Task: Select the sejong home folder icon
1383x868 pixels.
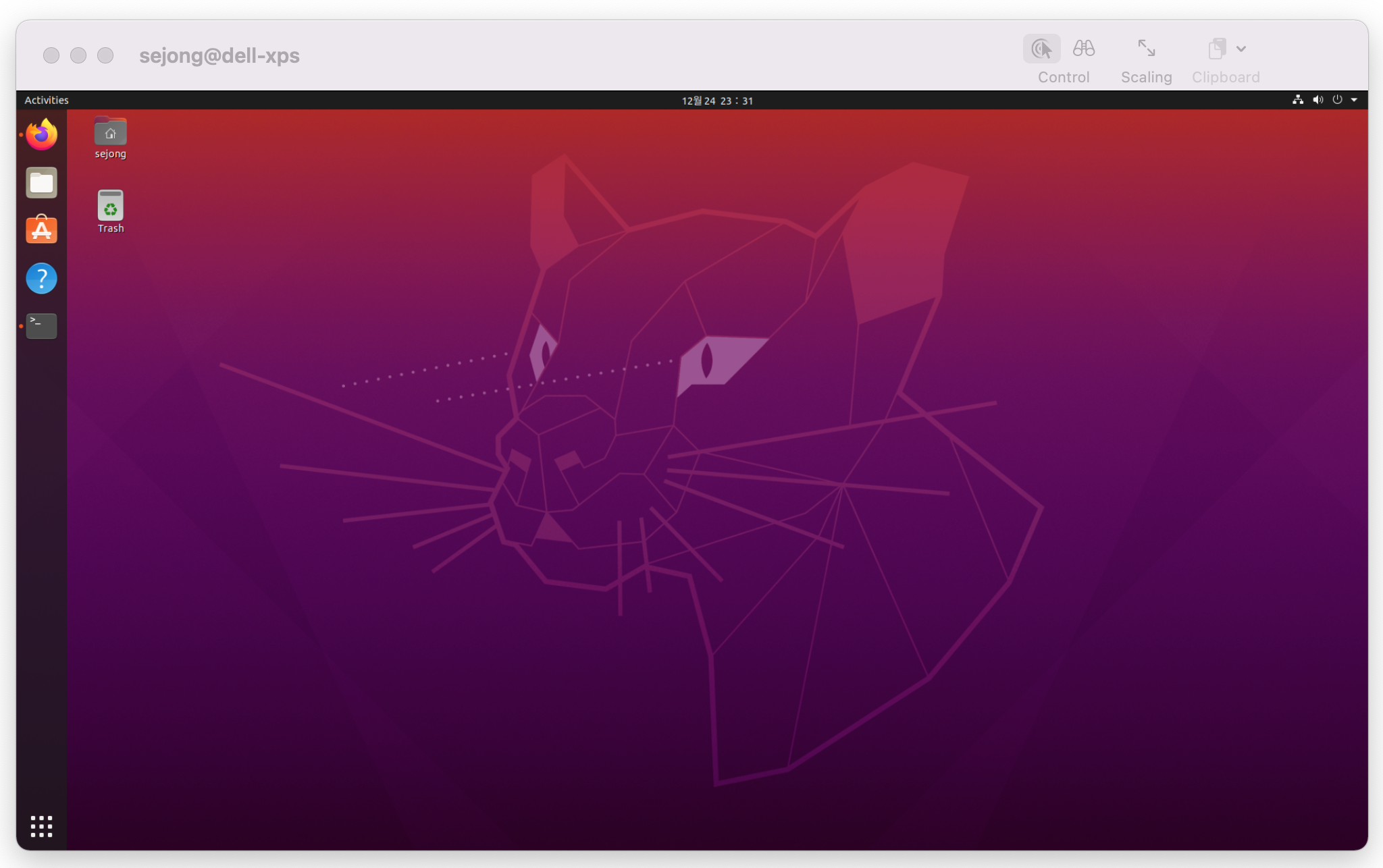Action: (110, 138)
